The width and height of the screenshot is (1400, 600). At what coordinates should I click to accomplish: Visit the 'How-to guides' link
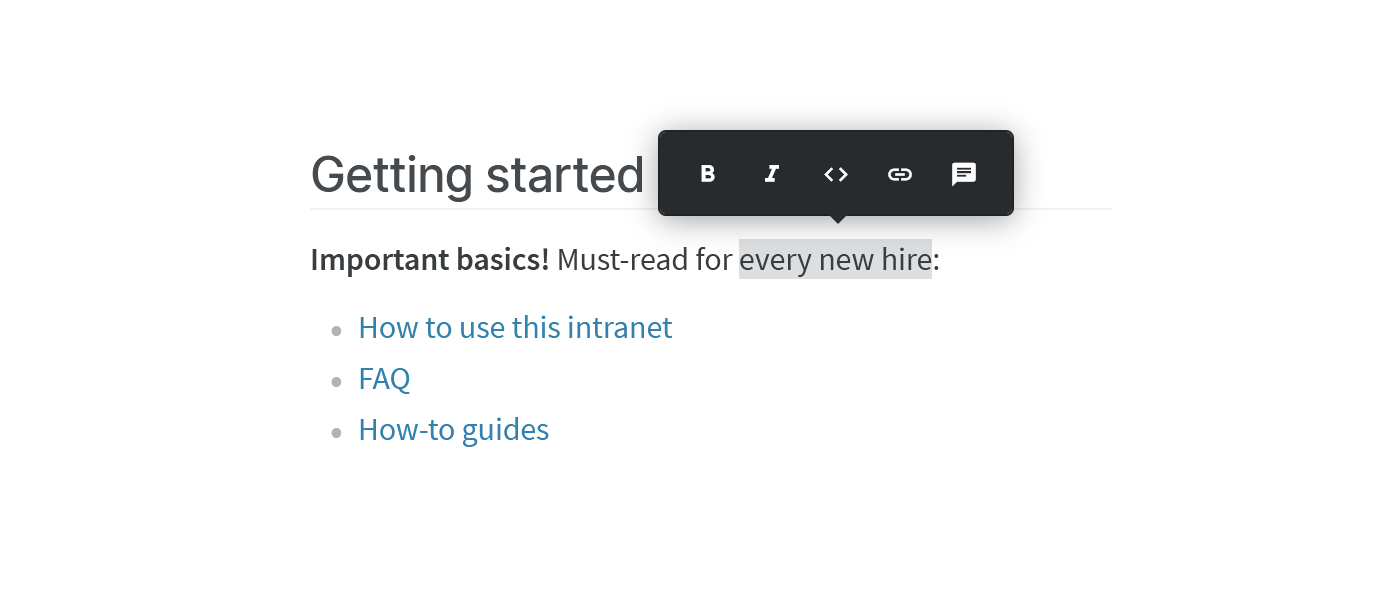point(453,429)
